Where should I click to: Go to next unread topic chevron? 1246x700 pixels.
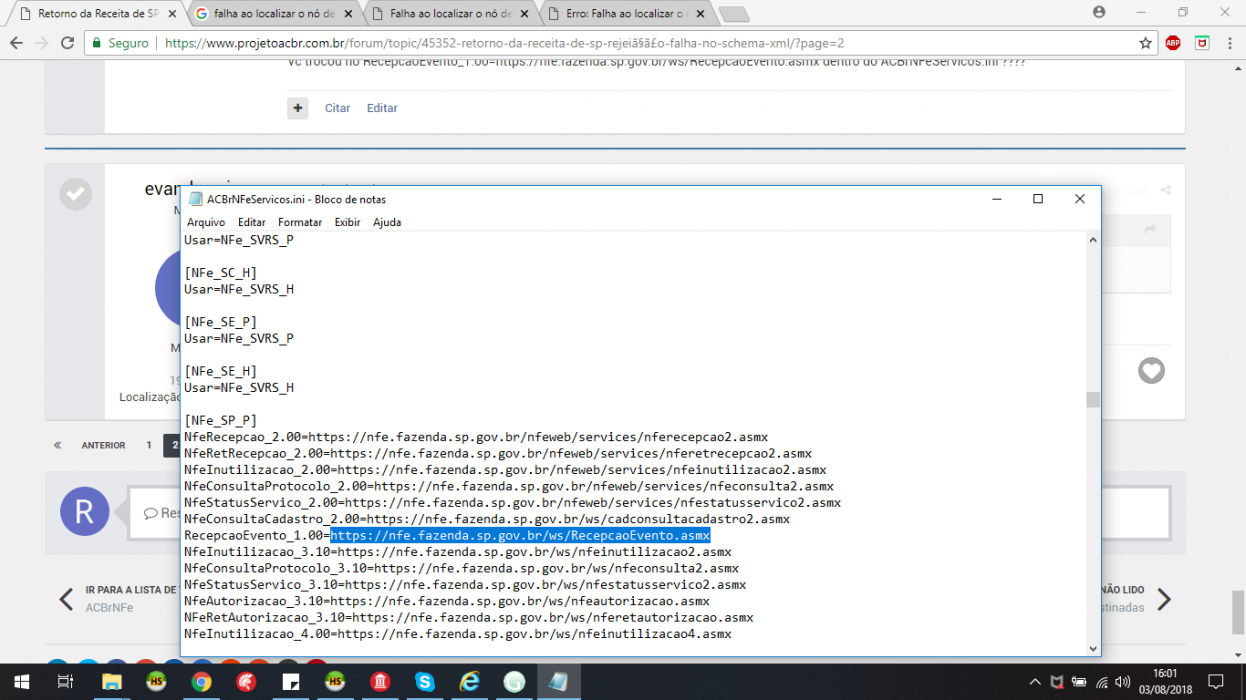click(x=1164, y=599)
